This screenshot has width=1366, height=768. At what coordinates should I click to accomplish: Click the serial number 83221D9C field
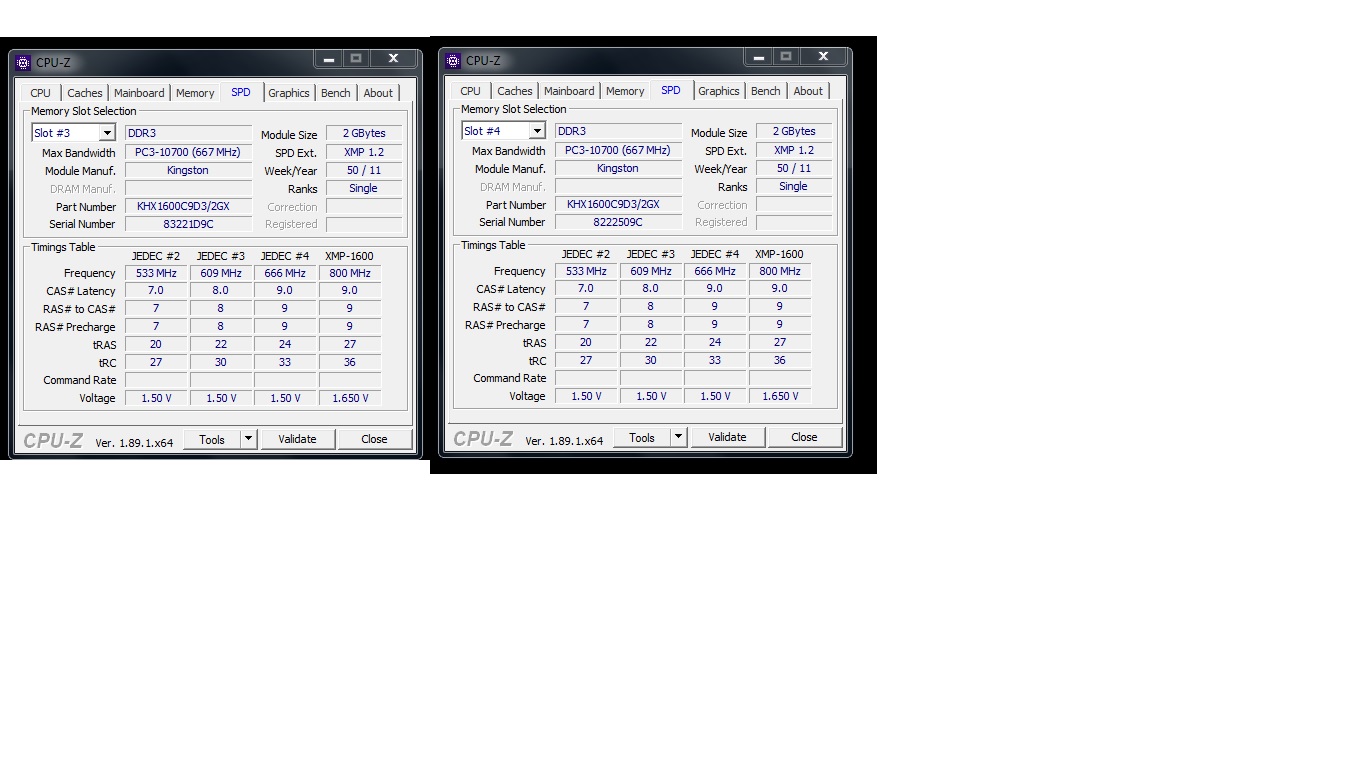188,224
